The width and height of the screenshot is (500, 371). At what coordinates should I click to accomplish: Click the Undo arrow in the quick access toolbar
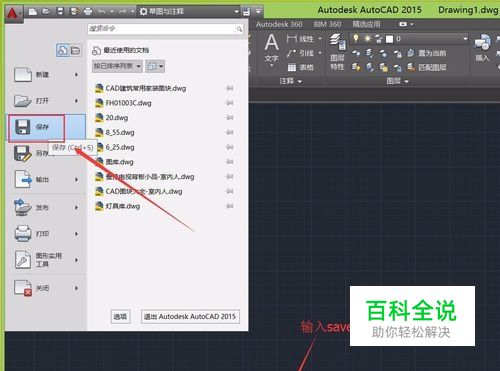coord(102,12)
